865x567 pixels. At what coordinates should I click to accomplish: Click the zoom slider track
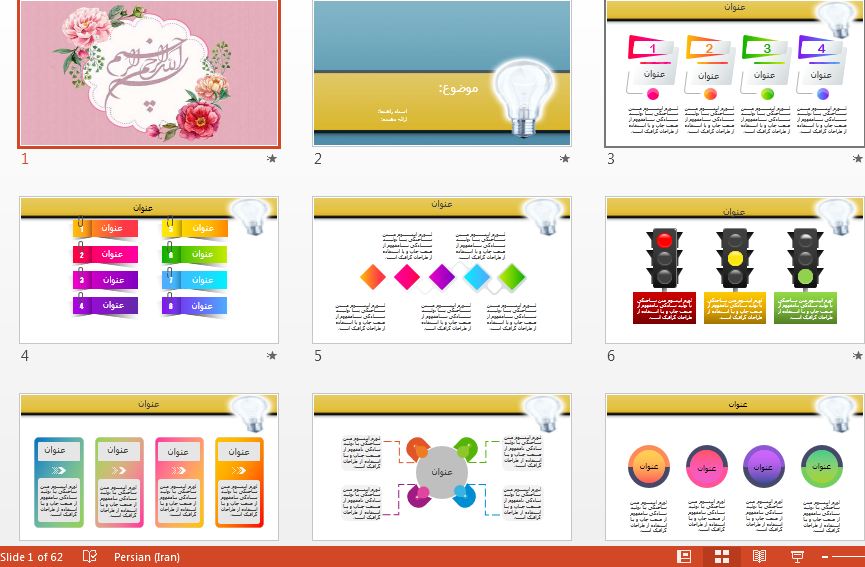(850, 556)
